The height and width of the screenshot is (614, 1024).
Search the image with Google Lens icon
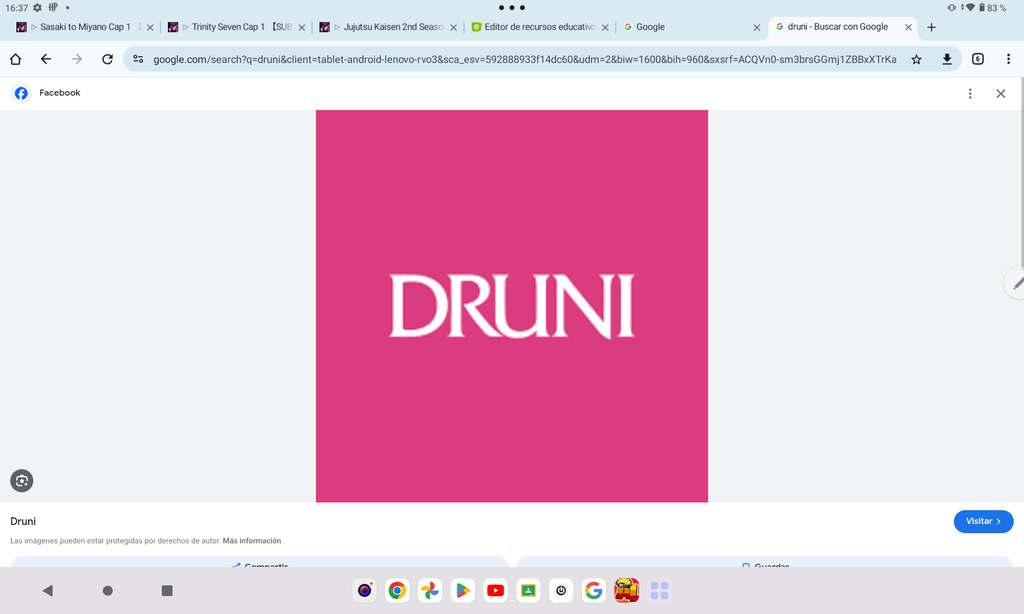tap(22, 481)
